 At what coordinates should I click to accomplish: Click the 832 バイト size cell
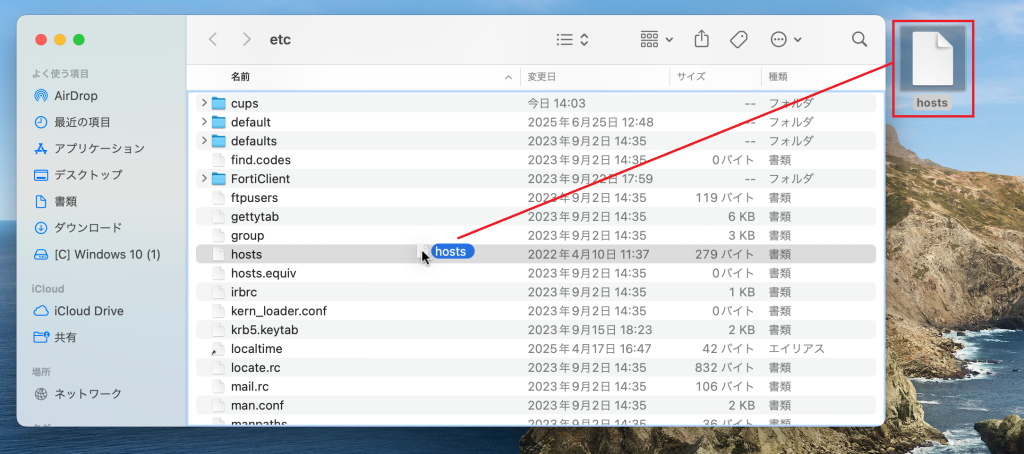725,368
